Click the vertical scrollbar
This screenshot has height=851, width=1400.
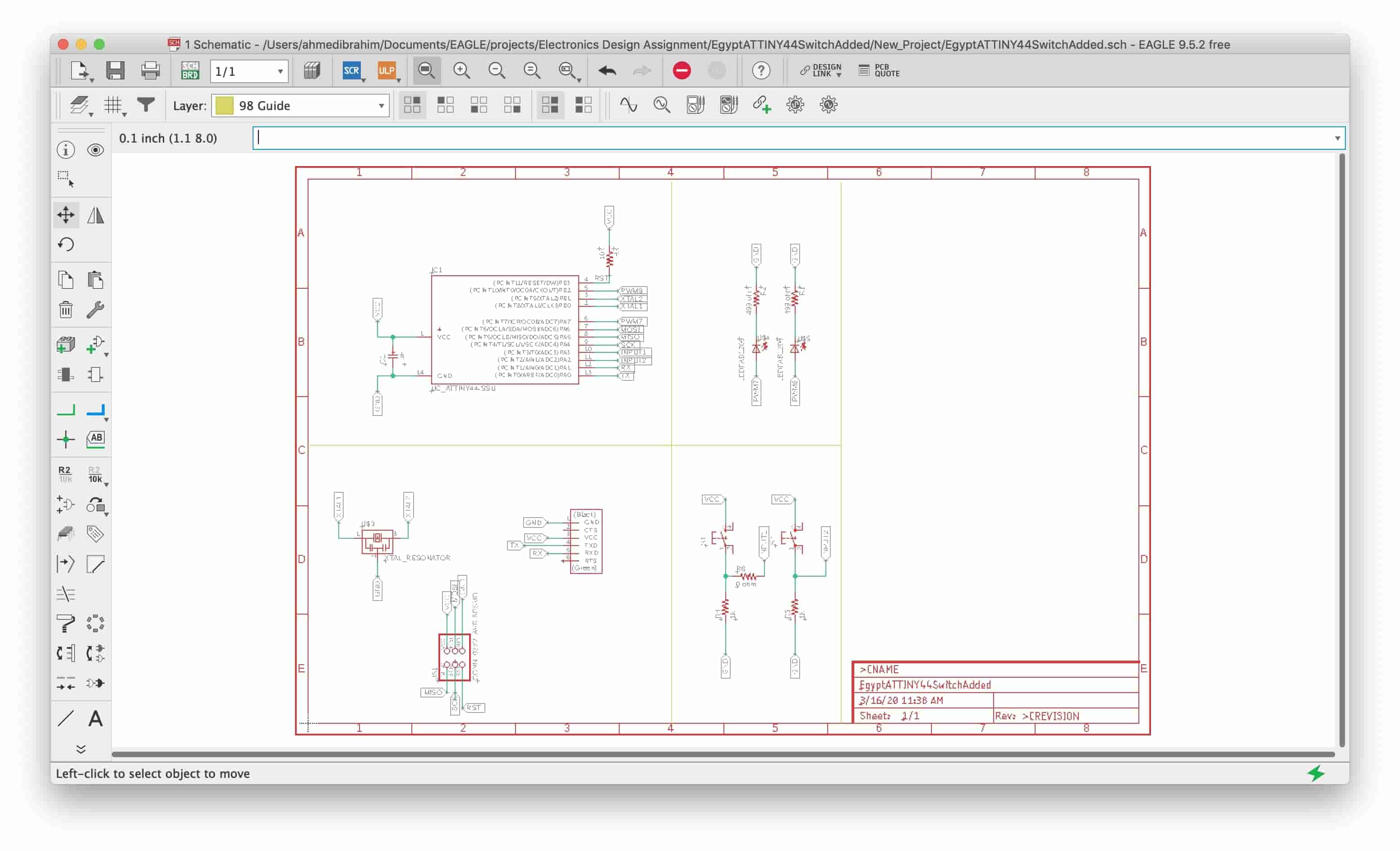tap(1341, 450)
